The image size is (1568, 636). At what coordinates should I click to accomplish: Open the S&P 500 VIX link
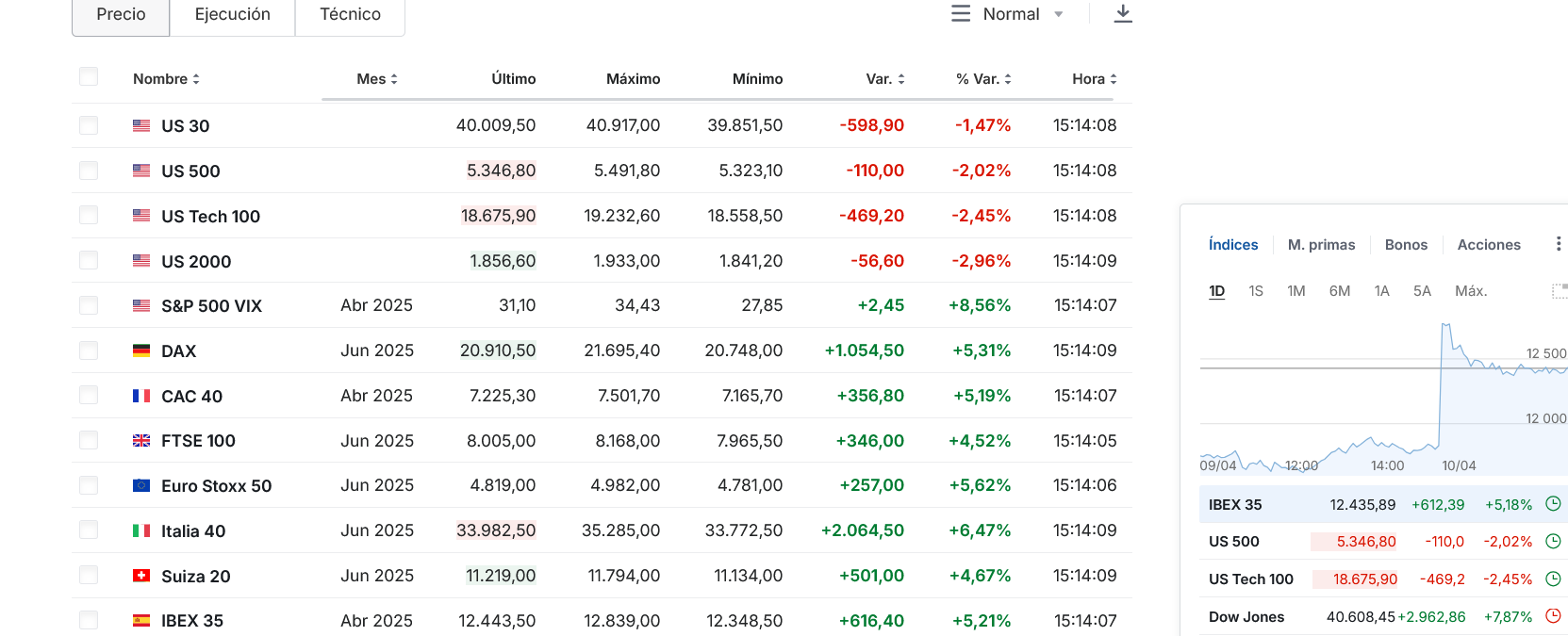[211, 306]
